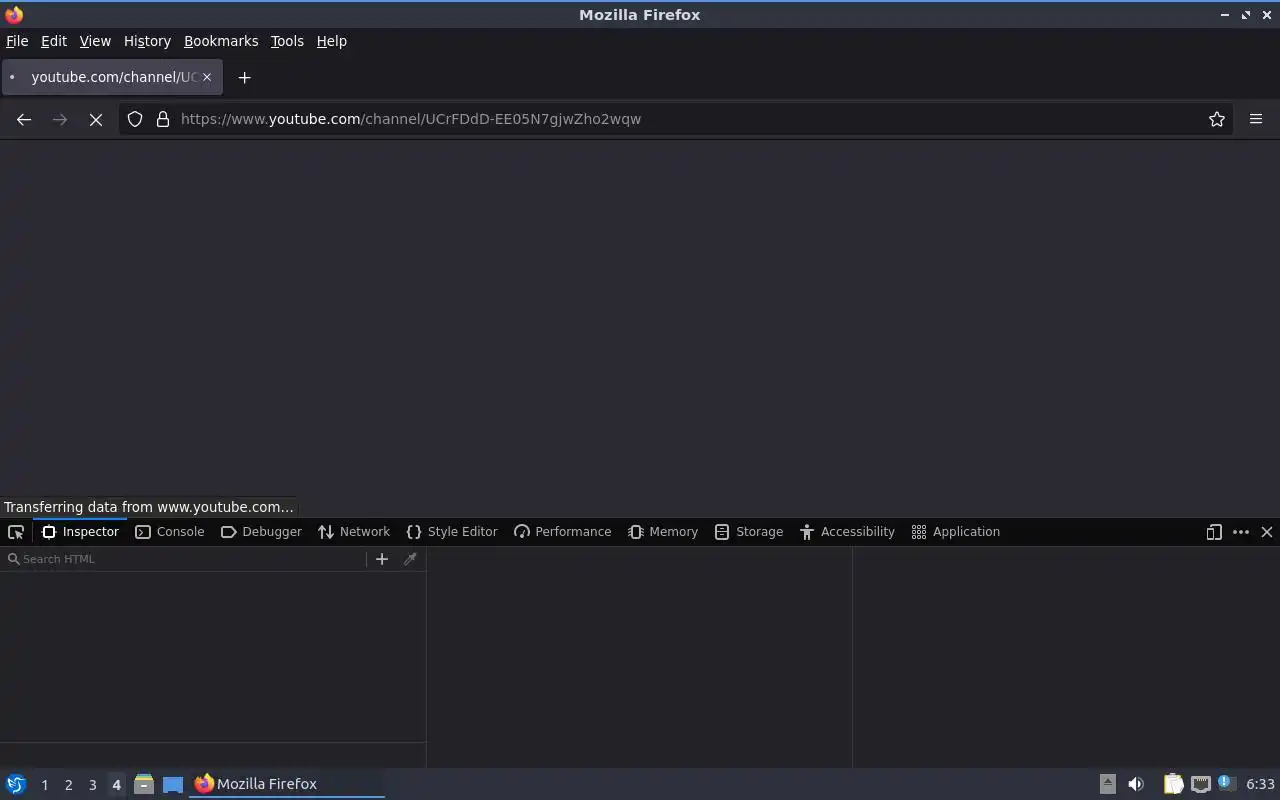The image size is (1280, 800).
Task: Switch to the Accessibility panel
Action: (x=847, y=532)
